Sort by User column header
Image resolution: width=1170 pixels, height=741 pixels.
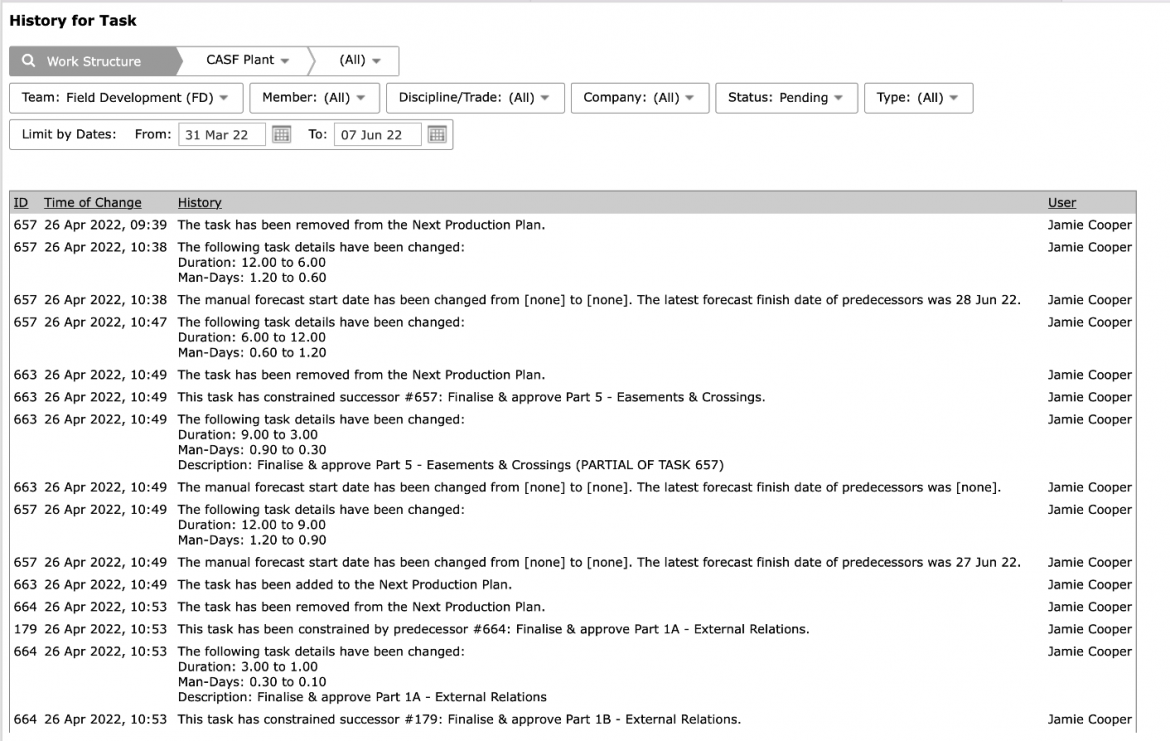(1062, 202)
